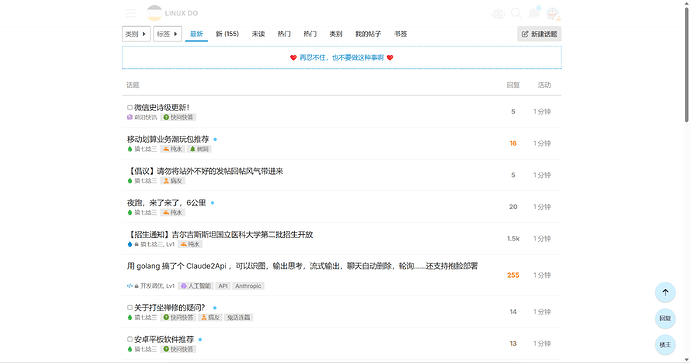Click reply count 13 on 安卓平板软件推荐 row
This screenshot has height=363, width=690.
[513, 344]
